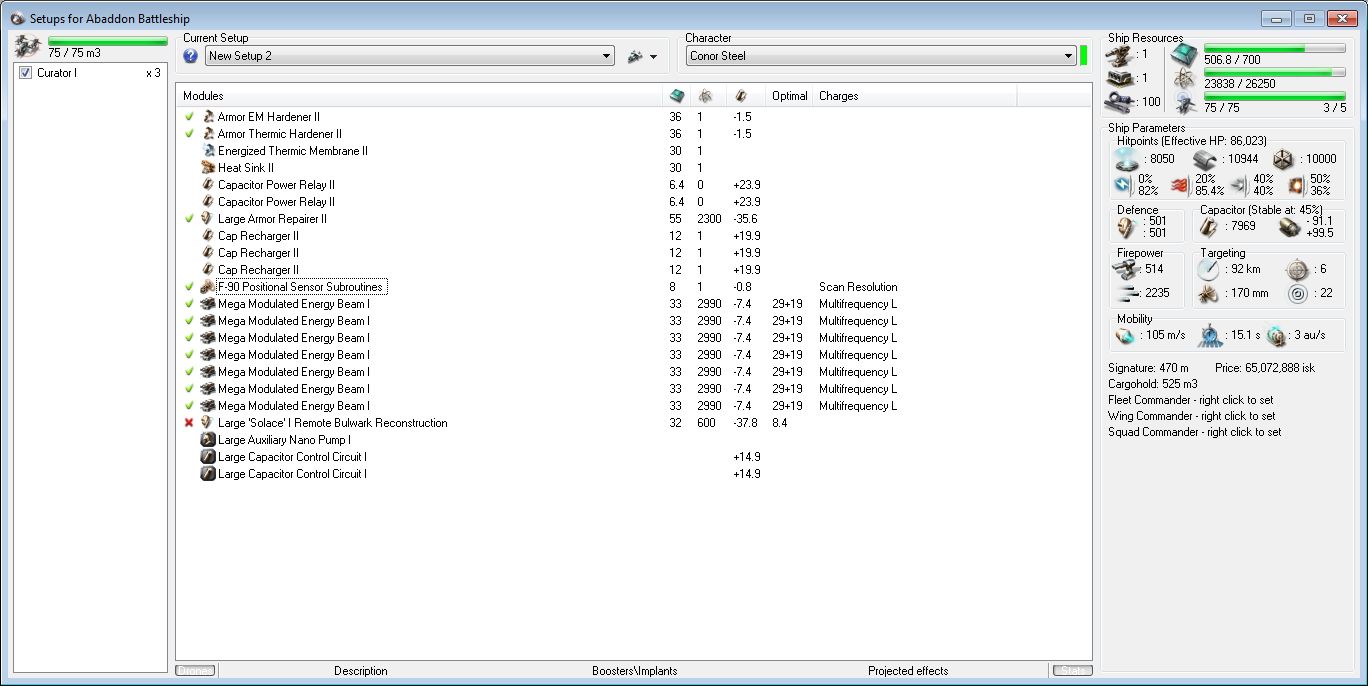Toggle the F-90 Positional Sensor Subroutines checkmark
1368x686 pixels.
click(189, 287)
